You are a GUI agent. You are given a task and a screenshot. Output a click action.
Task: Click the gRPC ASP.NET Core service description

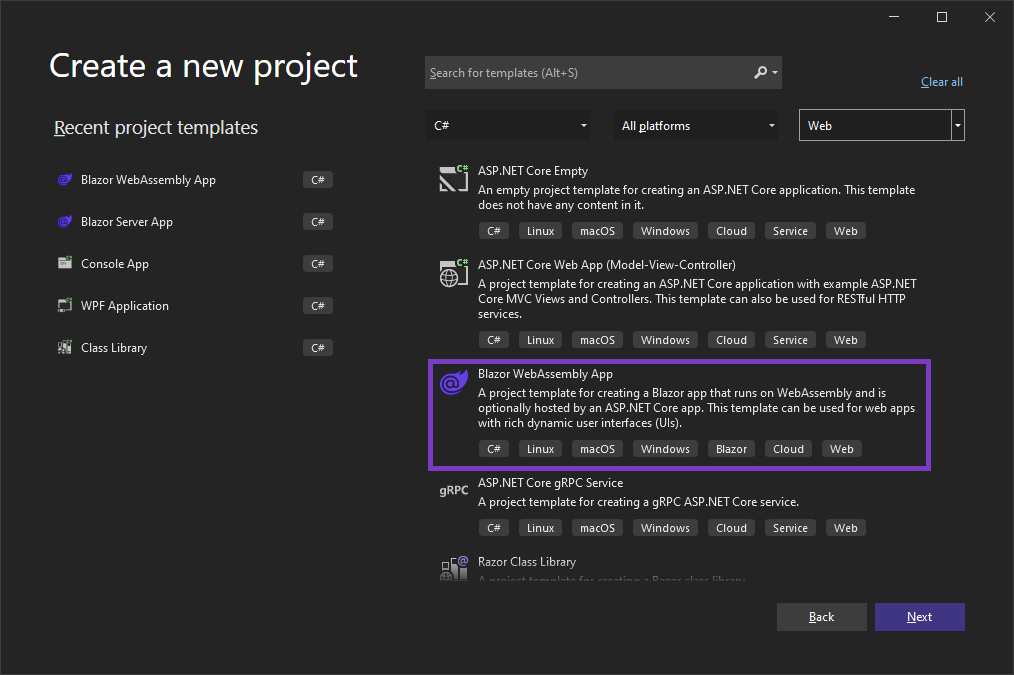click(x=638, y=502)
